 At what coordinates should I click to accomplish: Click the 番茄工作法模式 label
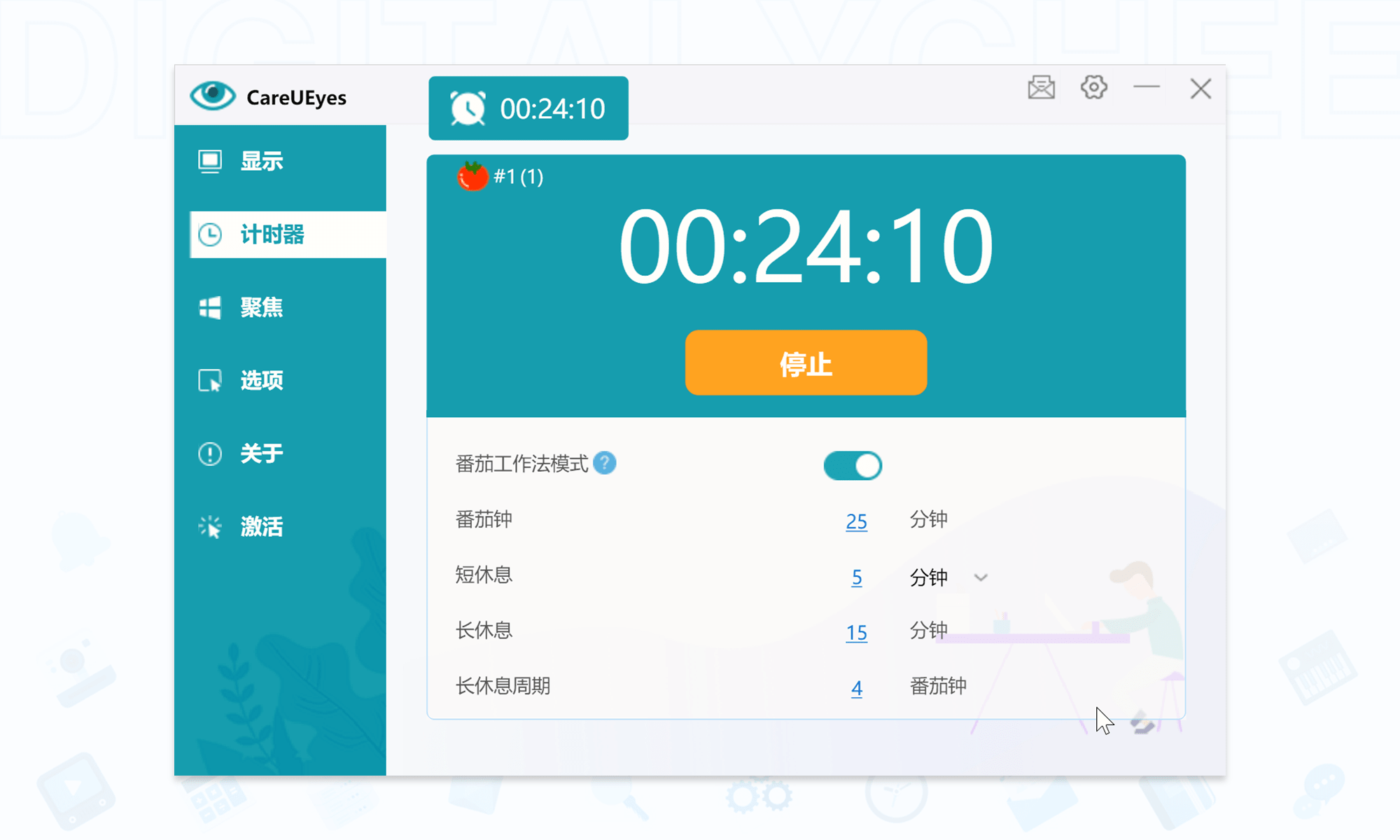pyautogui.click(x=522, y=463)
